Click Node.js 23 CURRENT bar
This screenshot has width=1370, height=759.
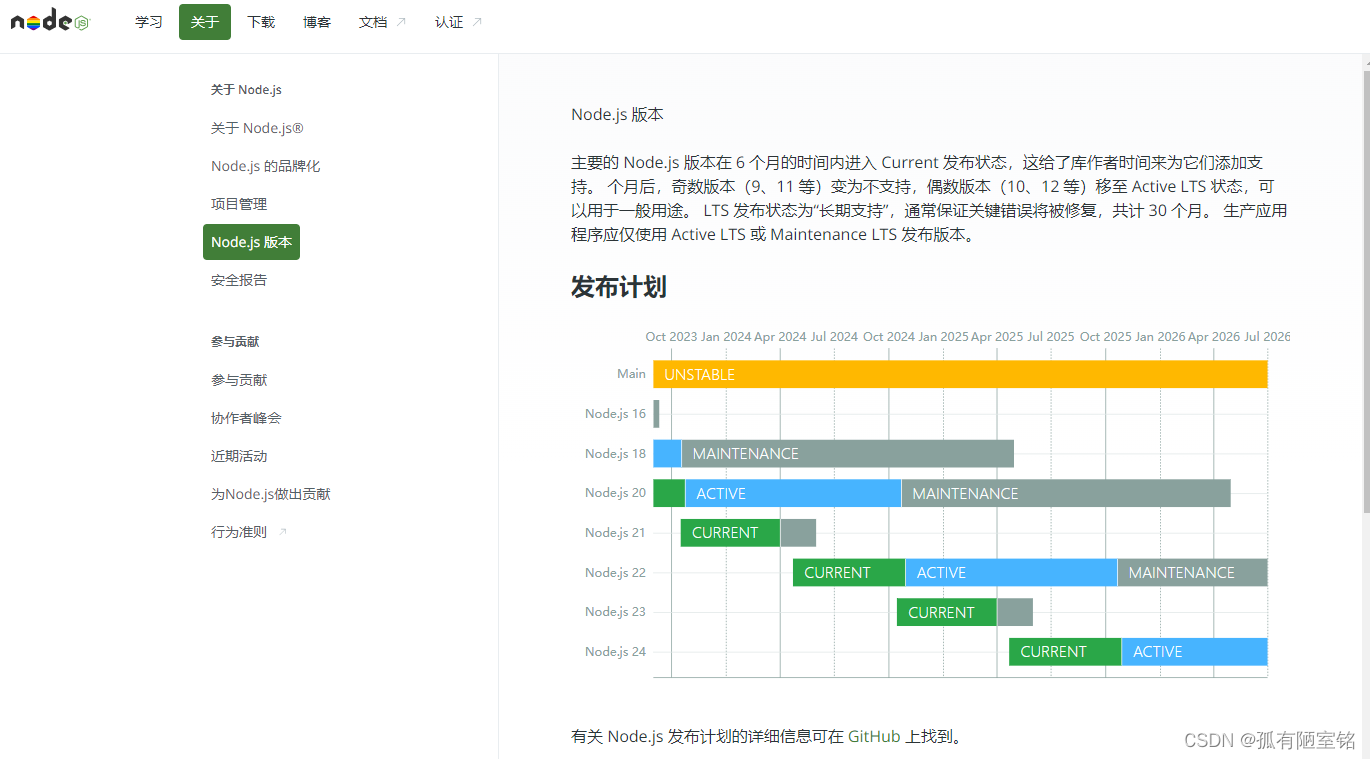(x=947, y=612)
